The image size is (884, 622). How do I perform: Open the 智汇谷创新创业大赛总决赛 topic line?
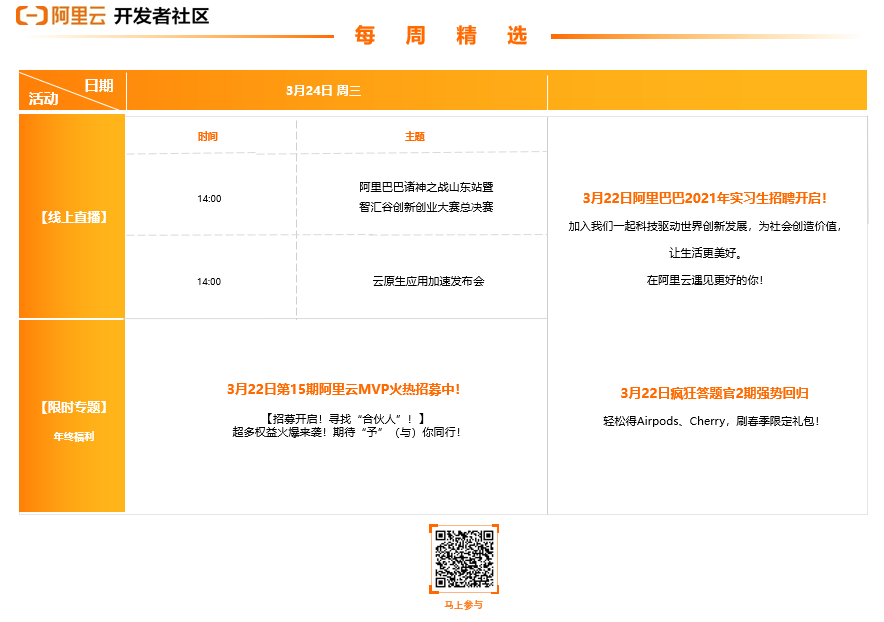(x=426, y=207)
